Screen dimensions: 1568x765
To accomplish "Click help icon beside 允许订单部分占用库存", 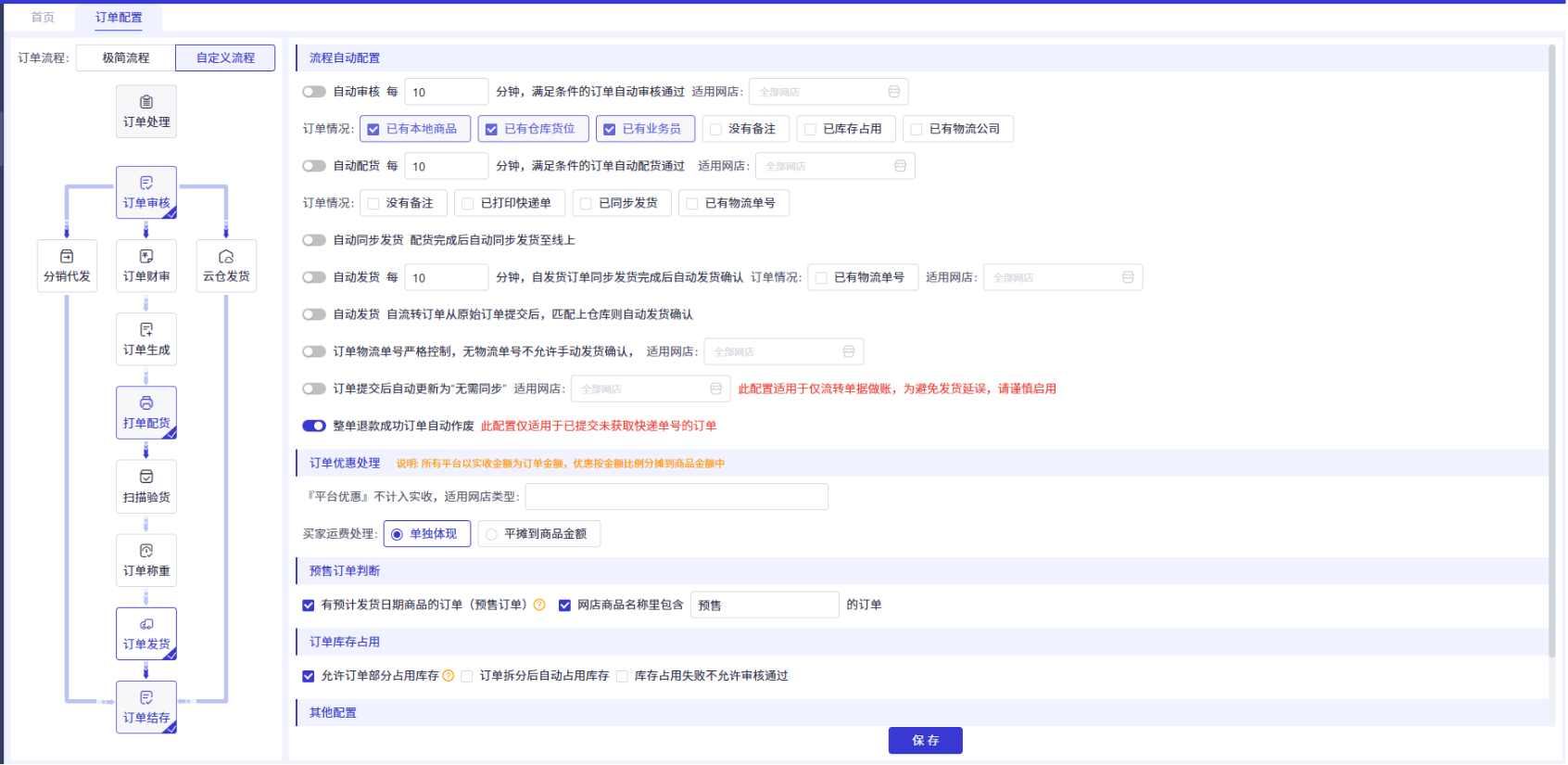I will (449, 676).
